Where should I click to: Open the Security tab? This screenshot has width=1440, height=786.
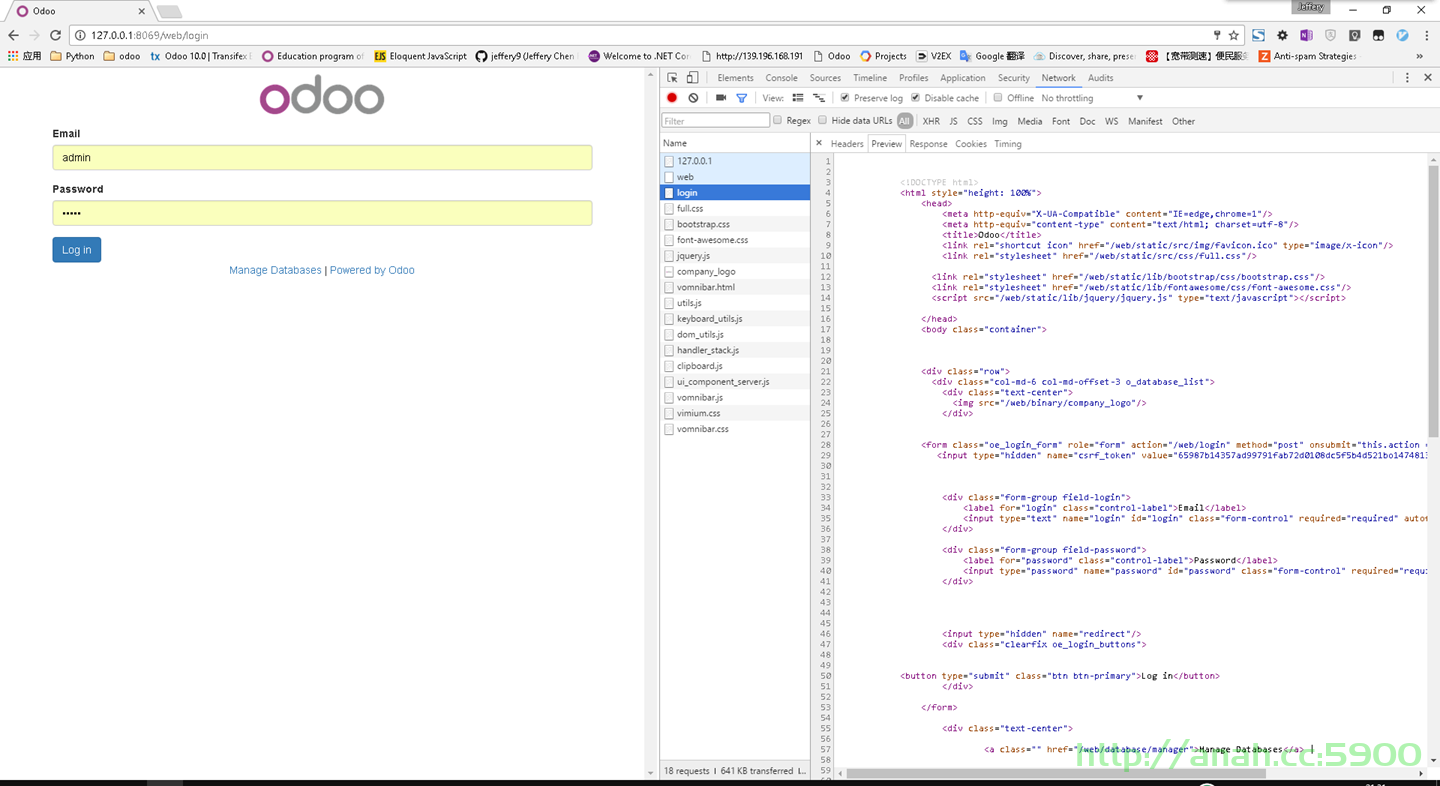click(1014, 78)
